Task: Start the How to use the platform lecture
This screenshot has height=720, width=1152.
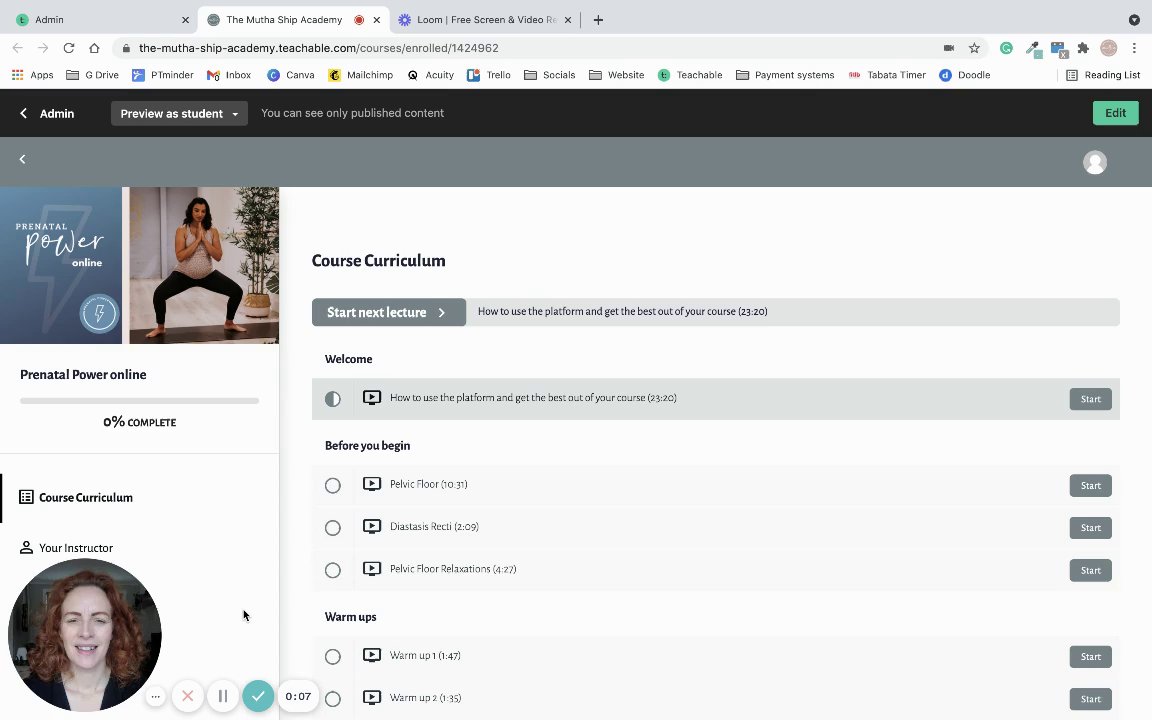Action: click(1090, 399)
